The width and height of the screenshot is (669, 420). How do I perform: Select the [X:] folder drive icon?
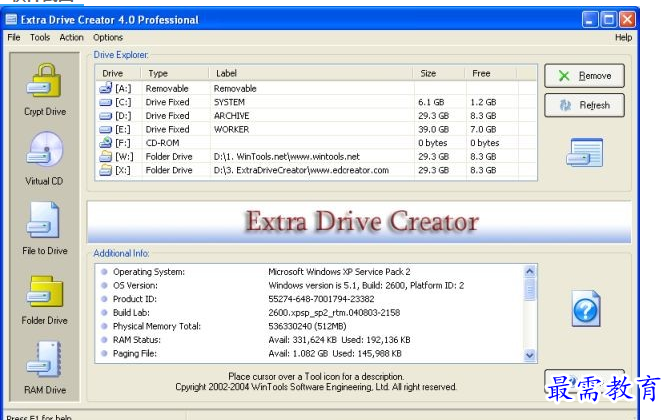coord(105,170)
